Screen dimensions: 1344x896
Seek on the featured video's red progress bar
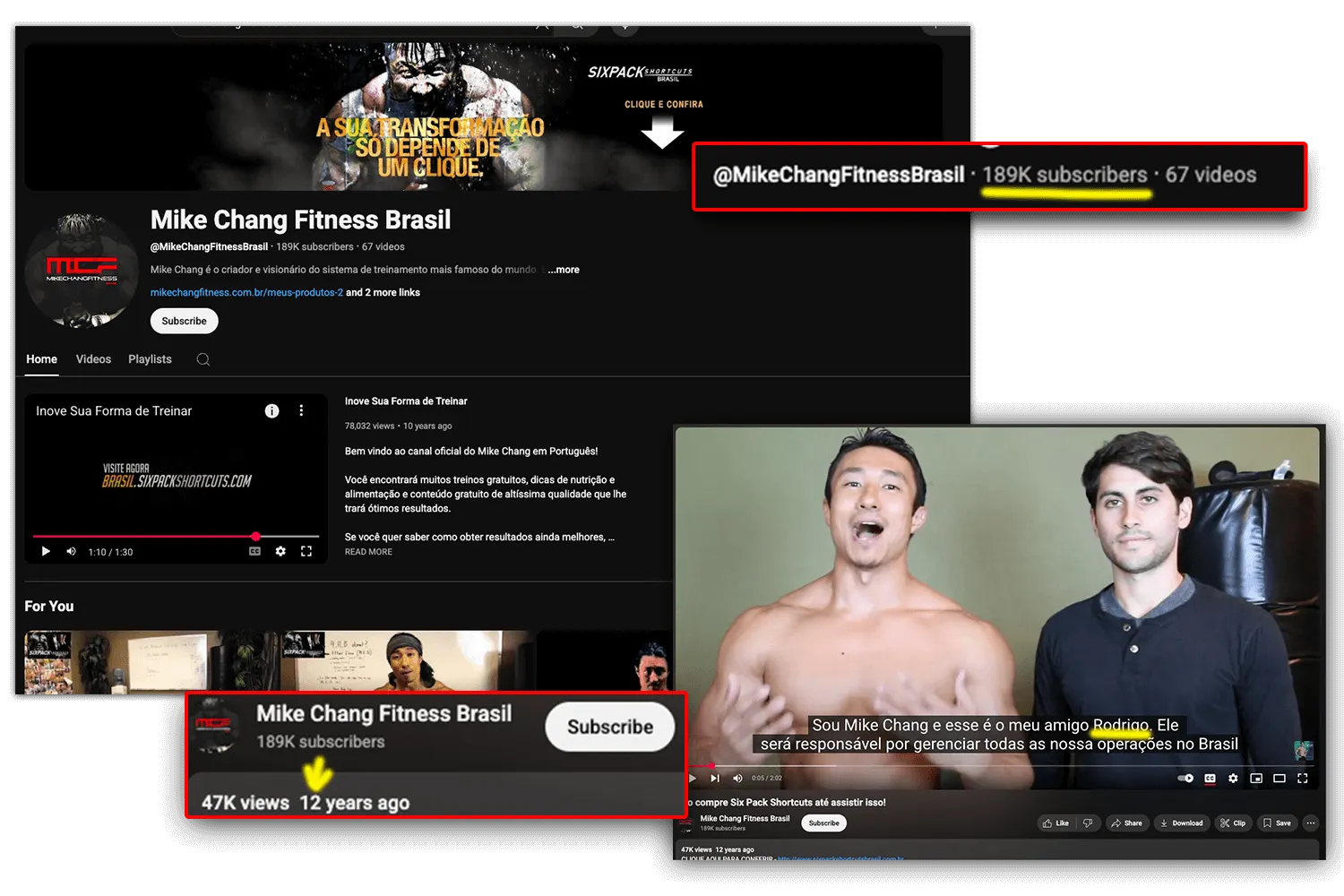pyautogui.click(x=176, y=536)
